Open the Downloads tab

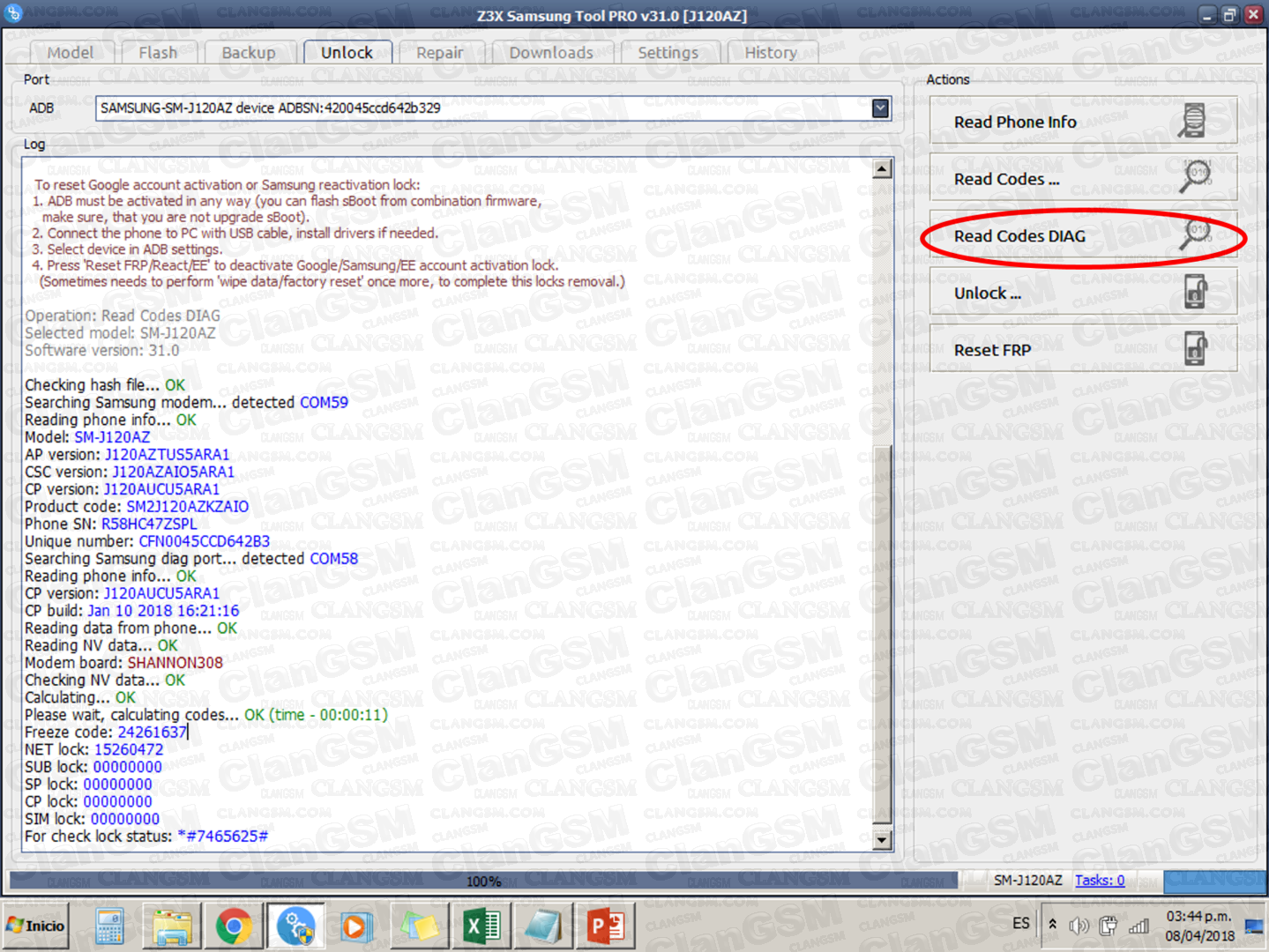pos(551,53)
